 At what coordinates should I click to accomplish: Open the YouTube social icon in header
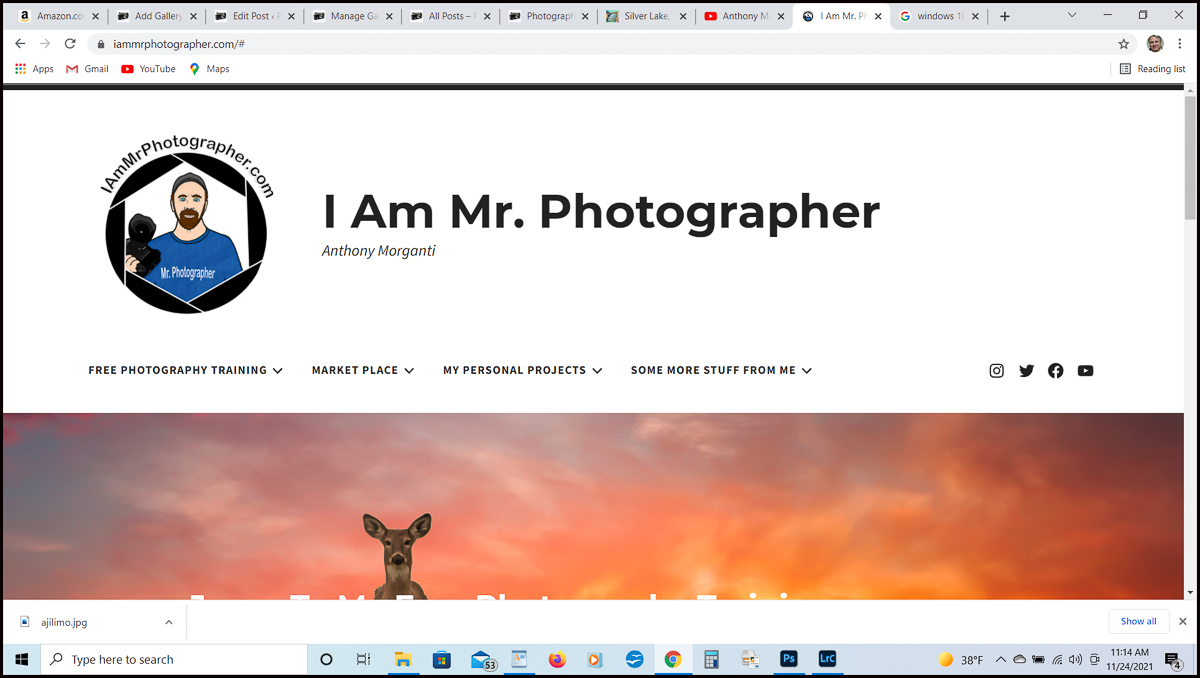coord(1085,371)
